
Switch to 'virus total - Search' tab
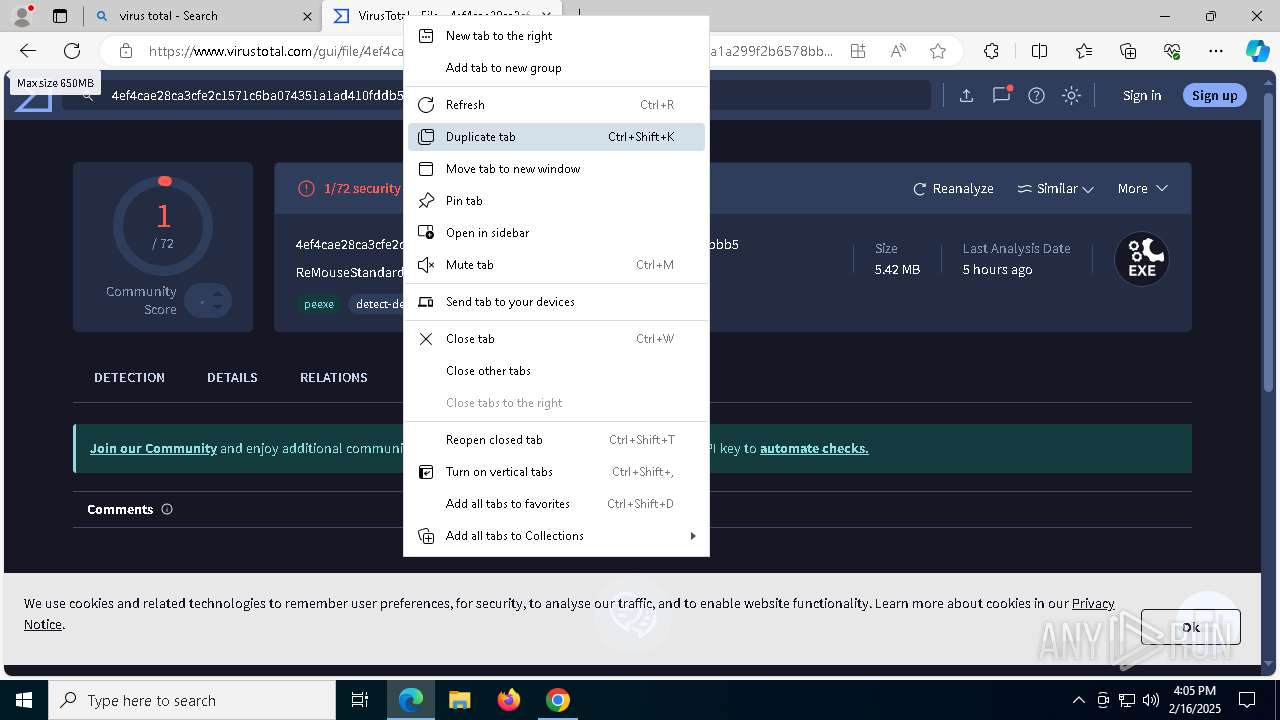[203, 16]
